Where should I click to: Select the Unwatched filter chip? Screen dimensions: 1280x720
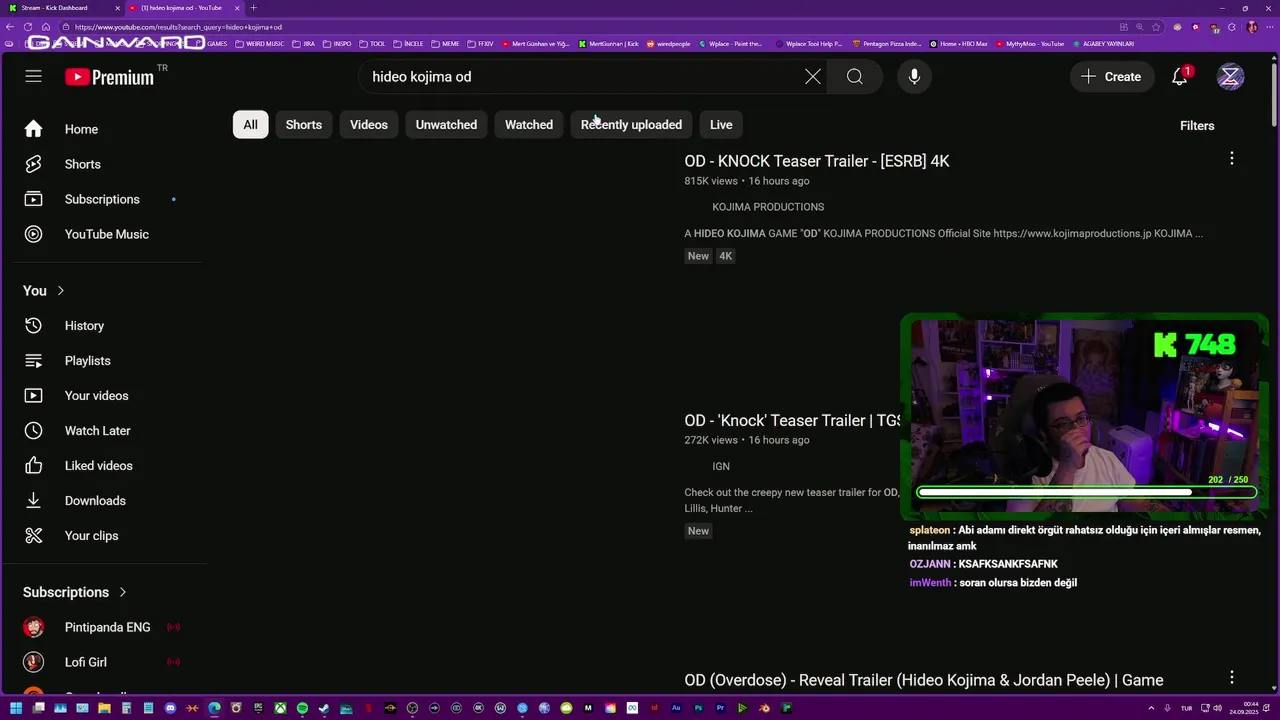pos(446,125)
